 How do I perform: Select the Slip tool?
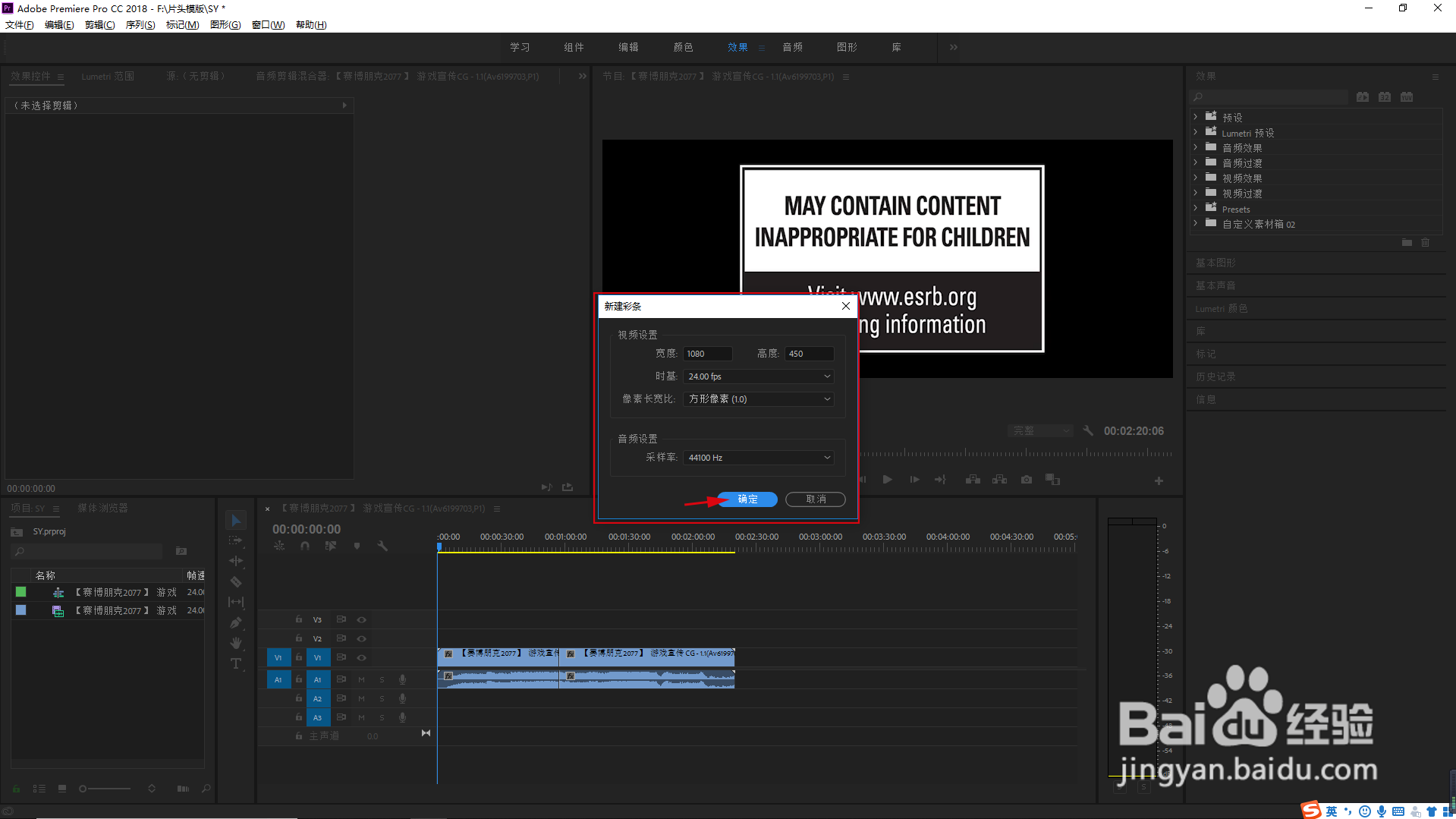pyautogui.click(x=236, y=602)
